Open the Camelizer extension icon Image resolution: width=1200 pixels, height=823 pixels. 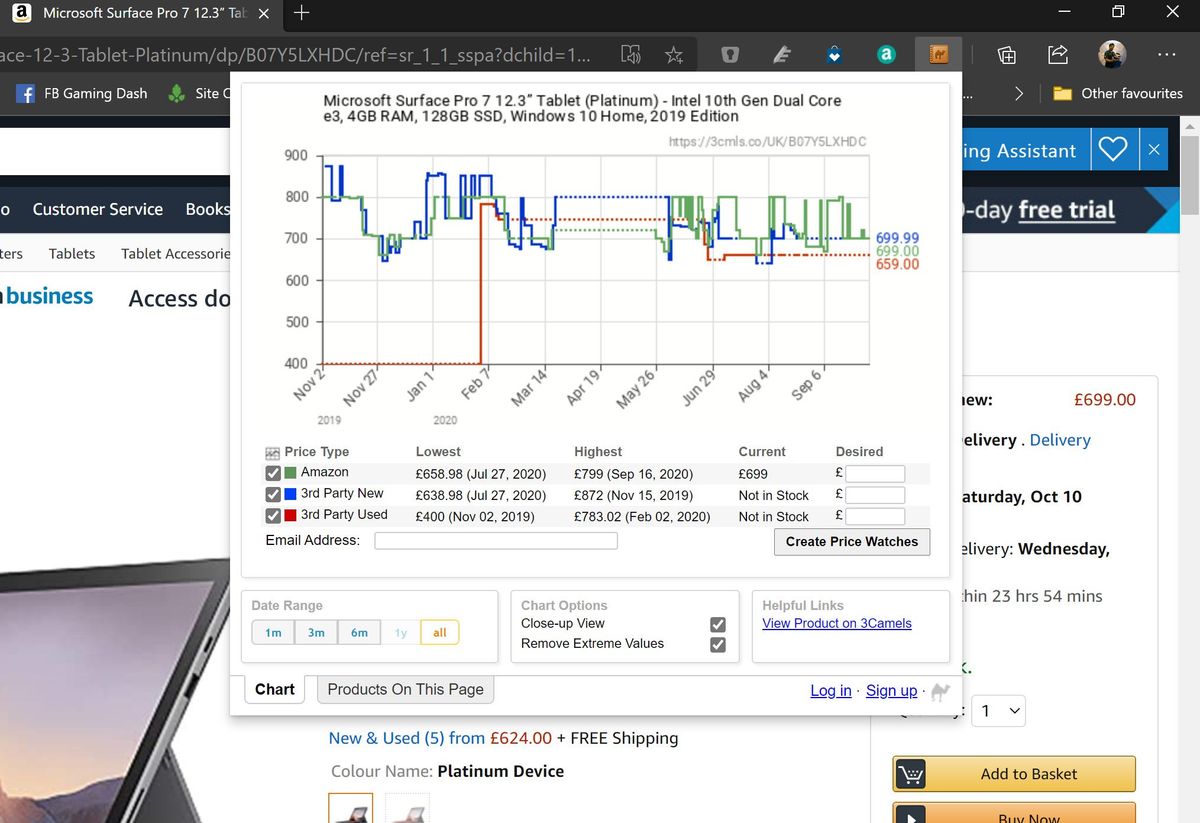click(x=938, y=55)
